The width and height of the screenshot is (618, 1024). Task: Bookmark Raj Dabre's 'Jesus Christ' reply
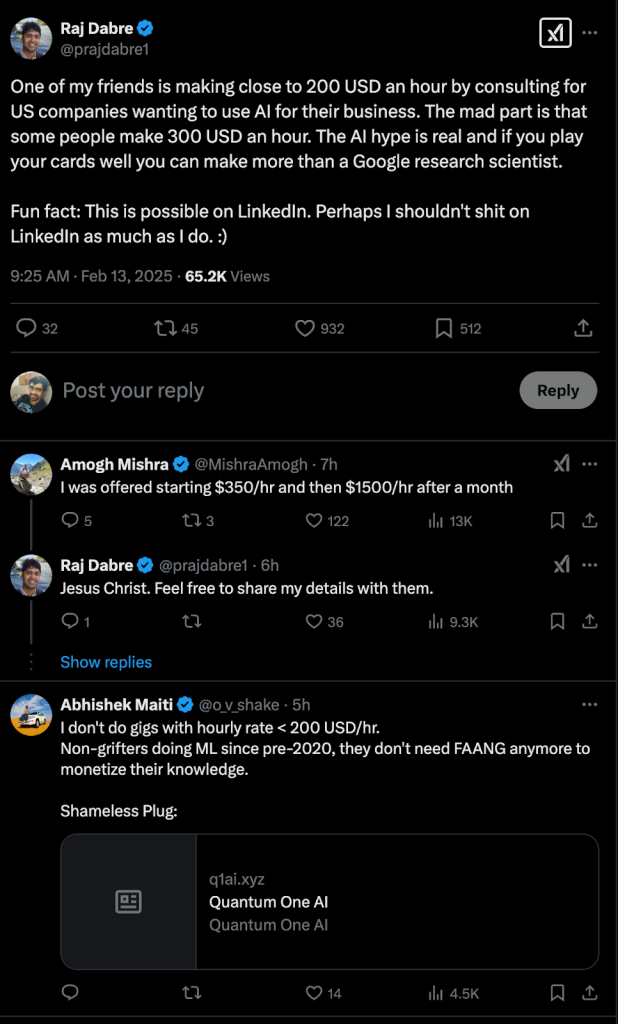[x=558, y=621]
